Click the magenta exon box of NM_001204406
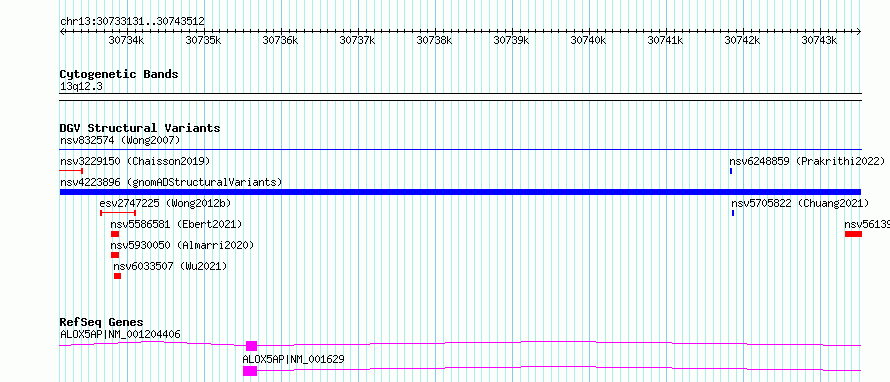 pyautogui.click(x=251, y=346)
